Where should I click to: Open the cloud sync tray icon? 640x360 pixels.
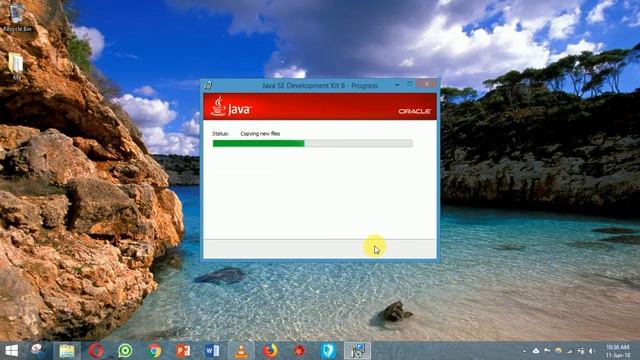point(536,351)
